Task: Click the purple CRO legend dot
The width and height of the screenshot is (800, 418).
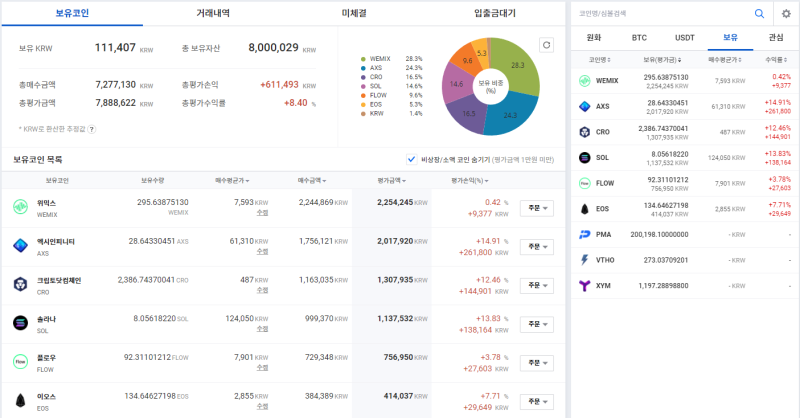Action: [363, 77]
